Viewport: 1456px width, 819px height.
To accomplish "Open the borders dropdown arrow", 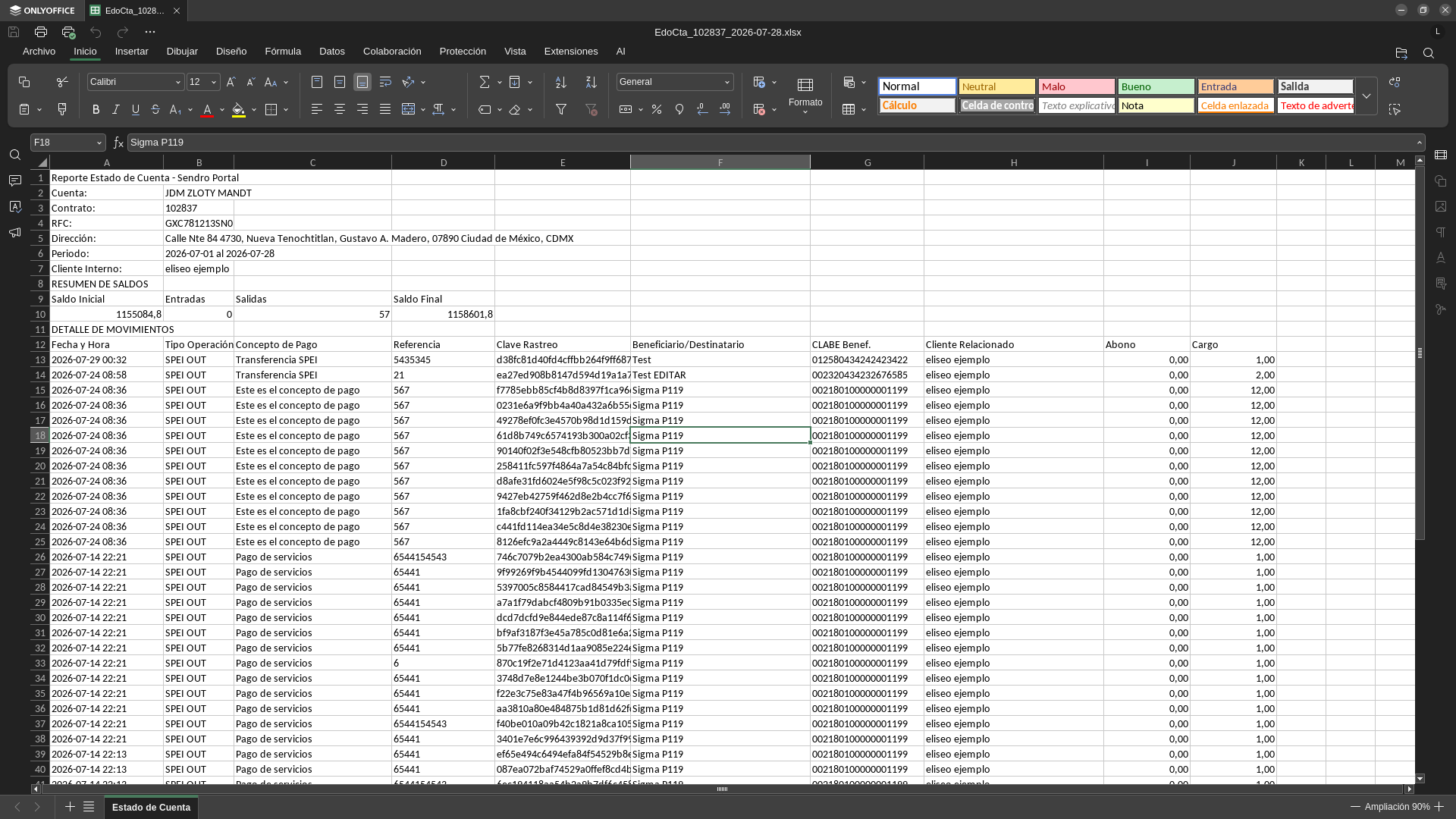I will tap(286, 109).
